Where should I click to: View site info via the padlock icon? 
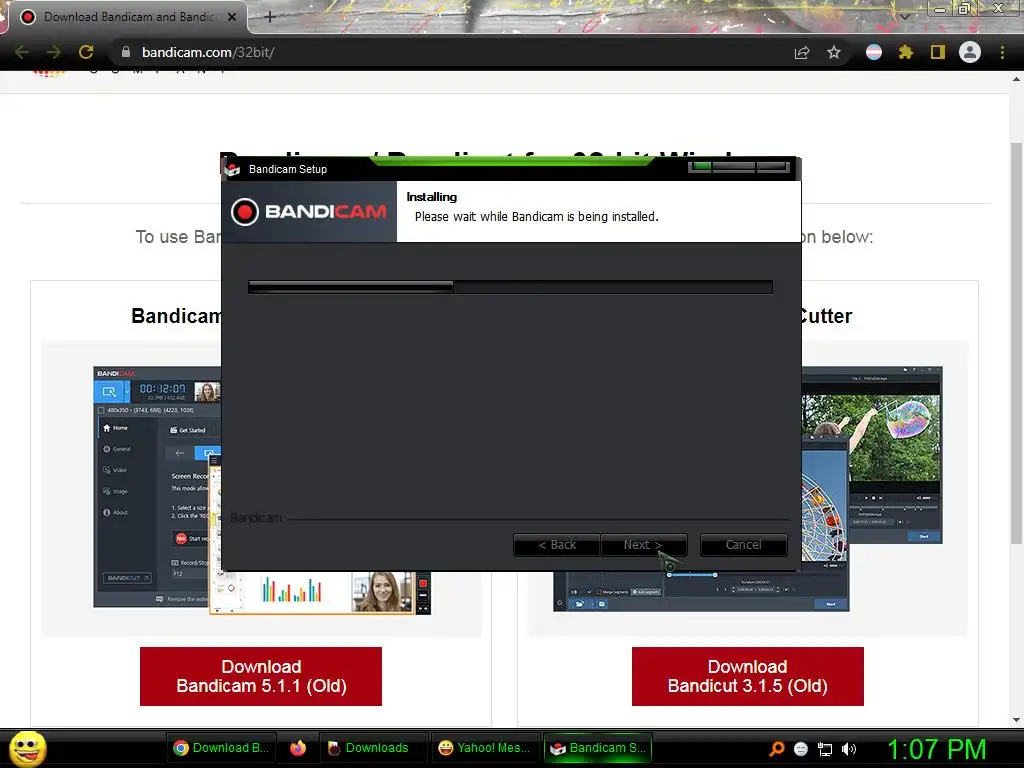point(126,52)
